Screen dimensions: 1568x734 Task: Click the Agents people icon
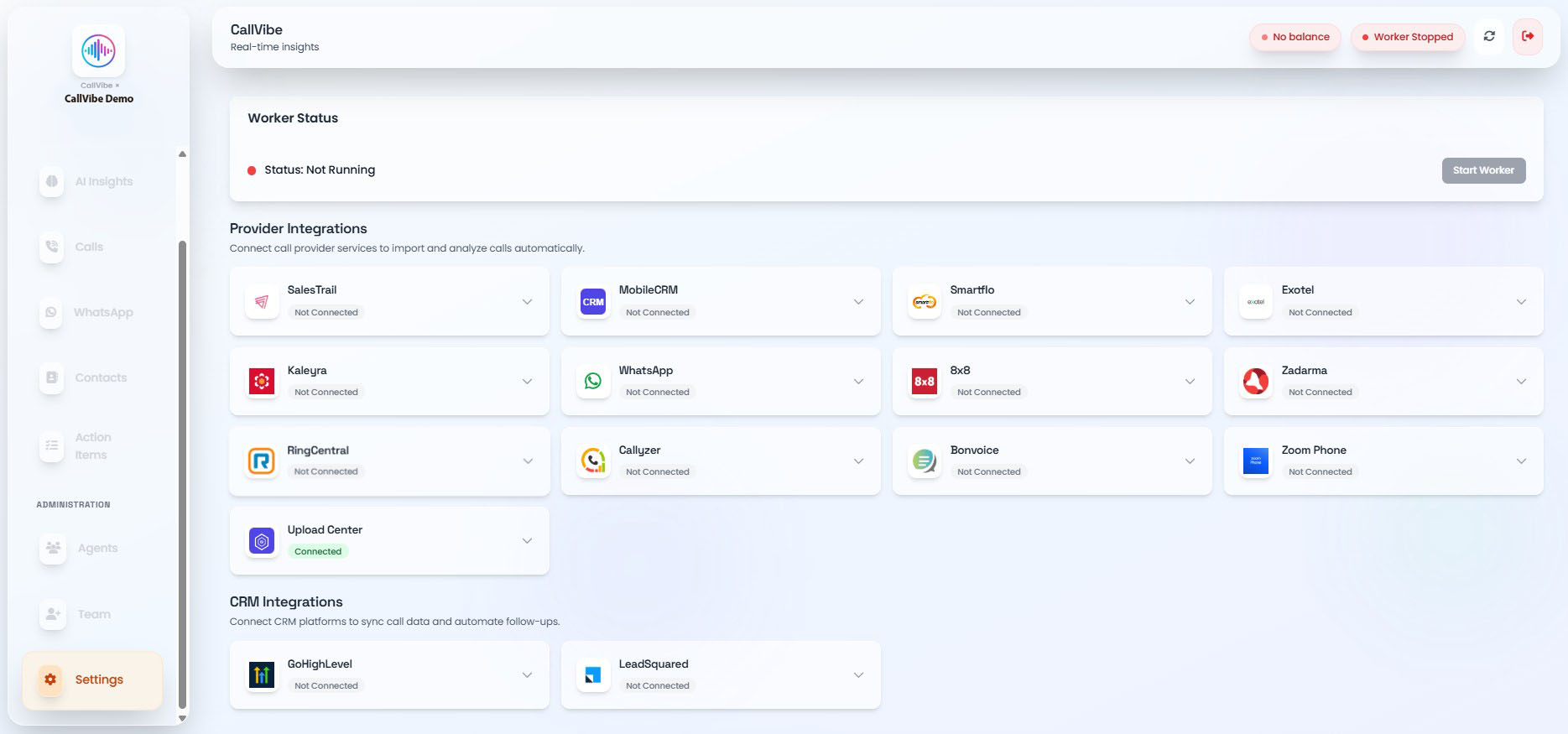(53, 548)
